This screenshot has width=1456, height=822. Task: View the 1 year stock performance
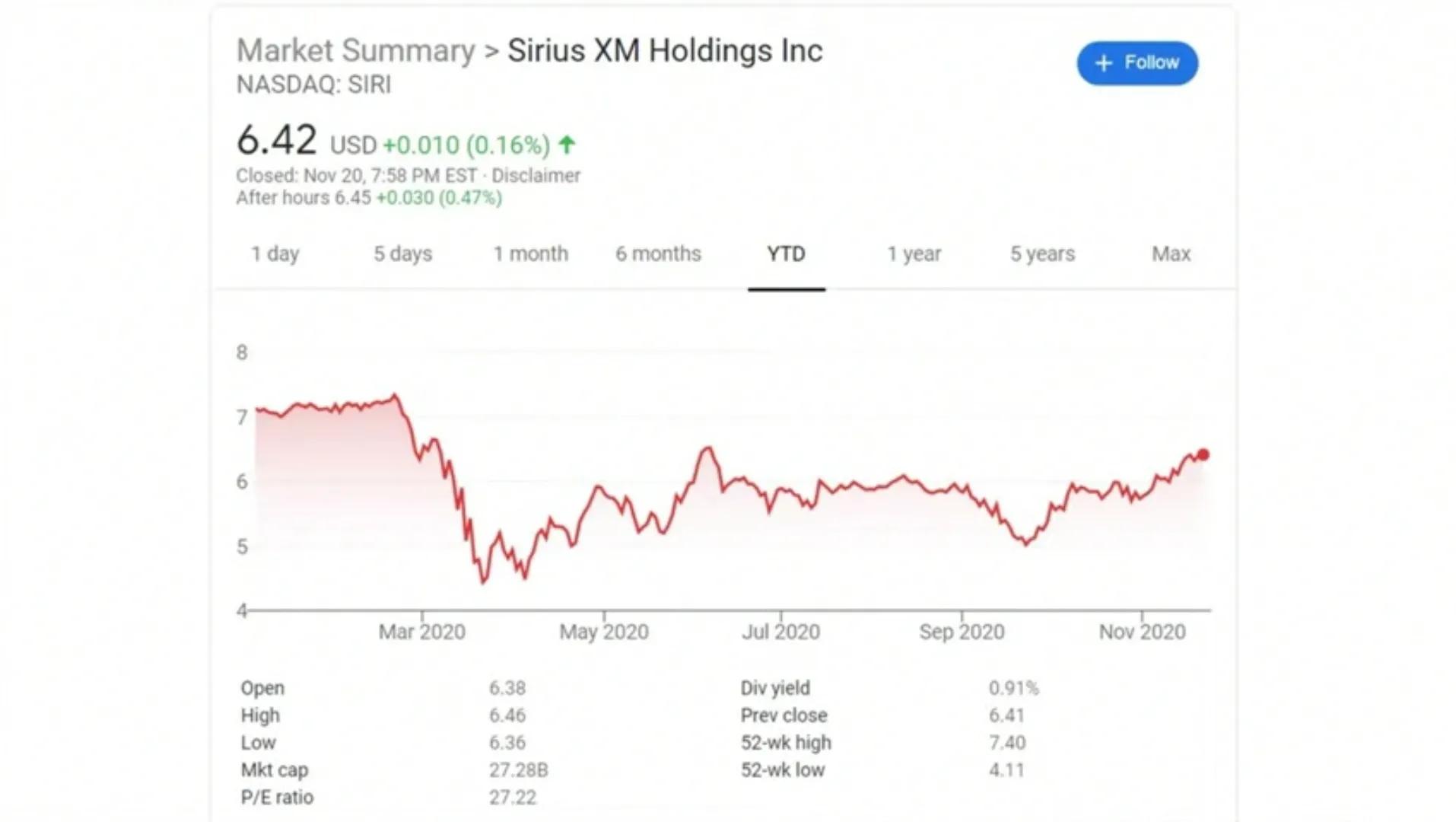pyautogui.click(x=914, y=253)
